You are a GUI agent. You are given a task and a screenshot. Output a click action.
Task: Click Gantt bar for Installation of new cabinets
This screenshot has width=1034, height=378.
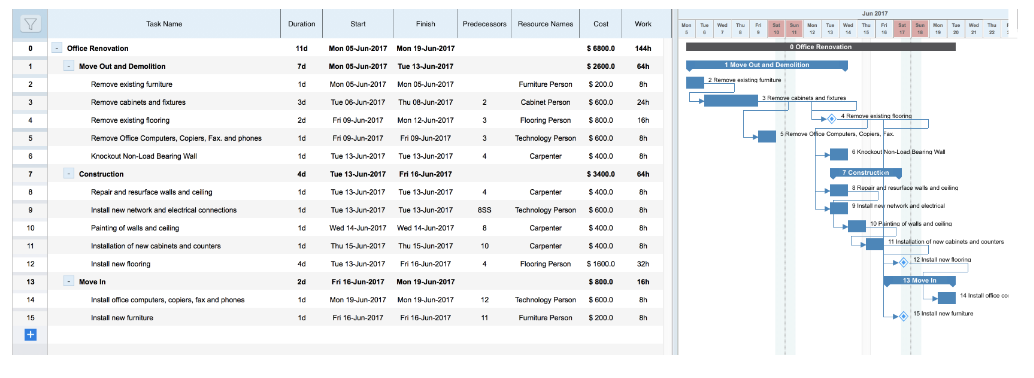pos(874,244)
